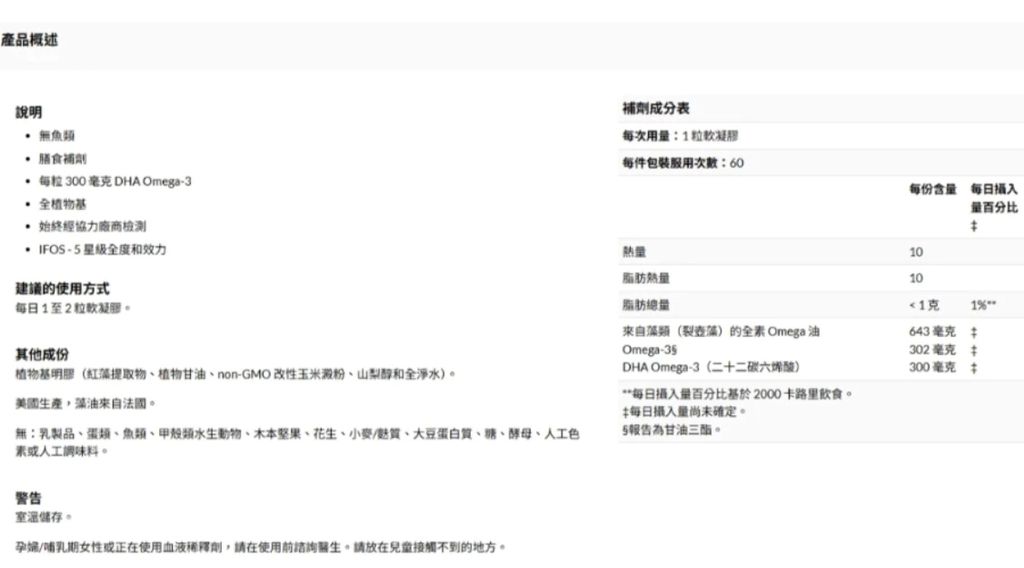The height and width of the screenshot is (568, 1024).
Task: Click the 每份含量 column header
Action: pyautogui.click(x=932, y=189)
